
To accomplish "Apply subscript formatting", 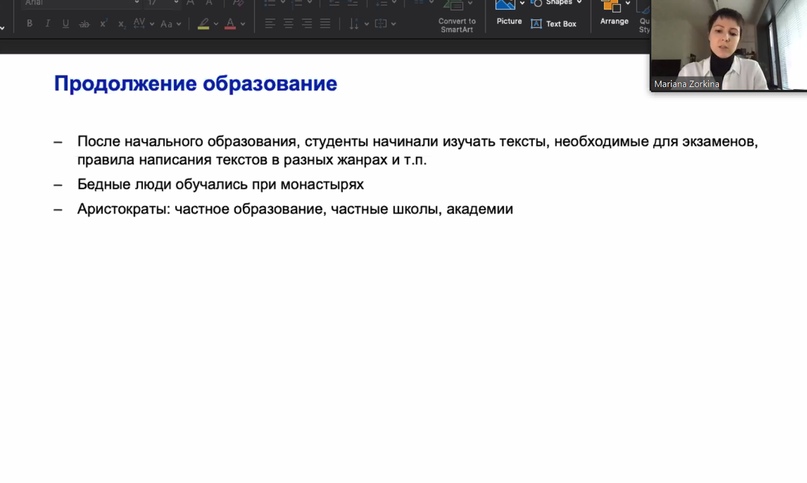I will pos(121,24).
